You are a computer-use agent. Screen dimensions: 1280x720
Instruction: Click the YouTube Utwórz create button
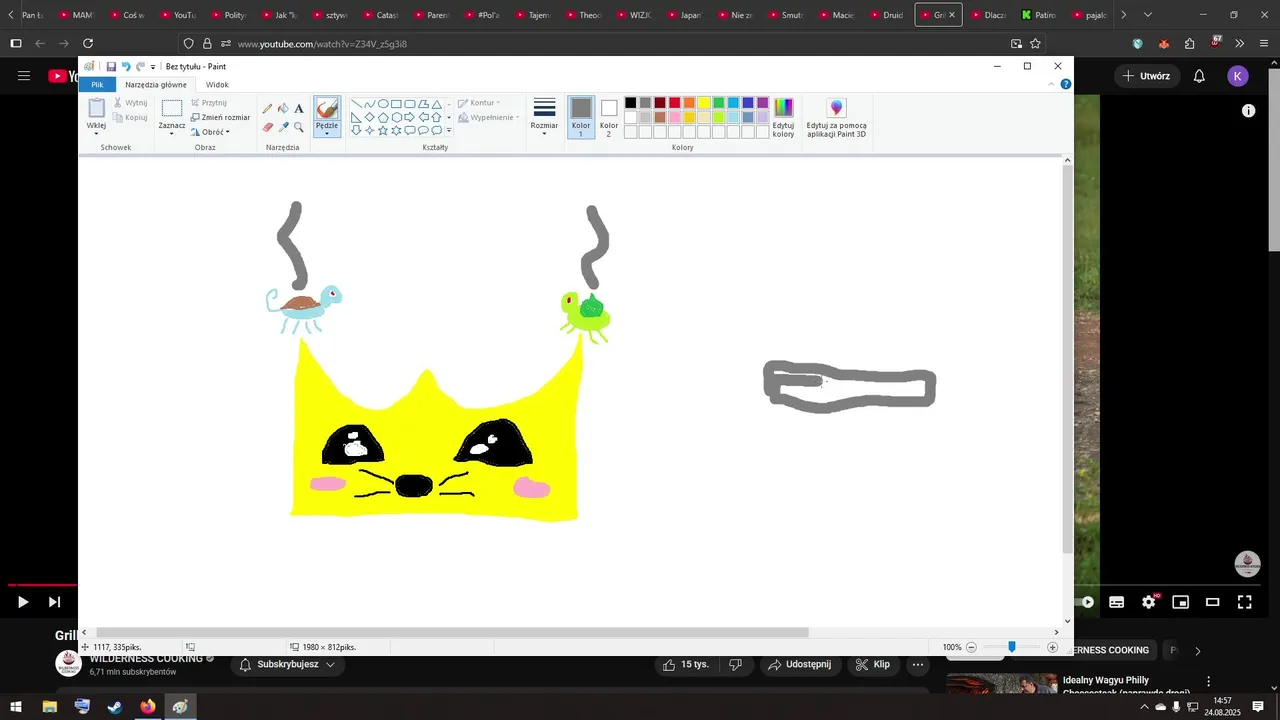[x=1146, y=76]
